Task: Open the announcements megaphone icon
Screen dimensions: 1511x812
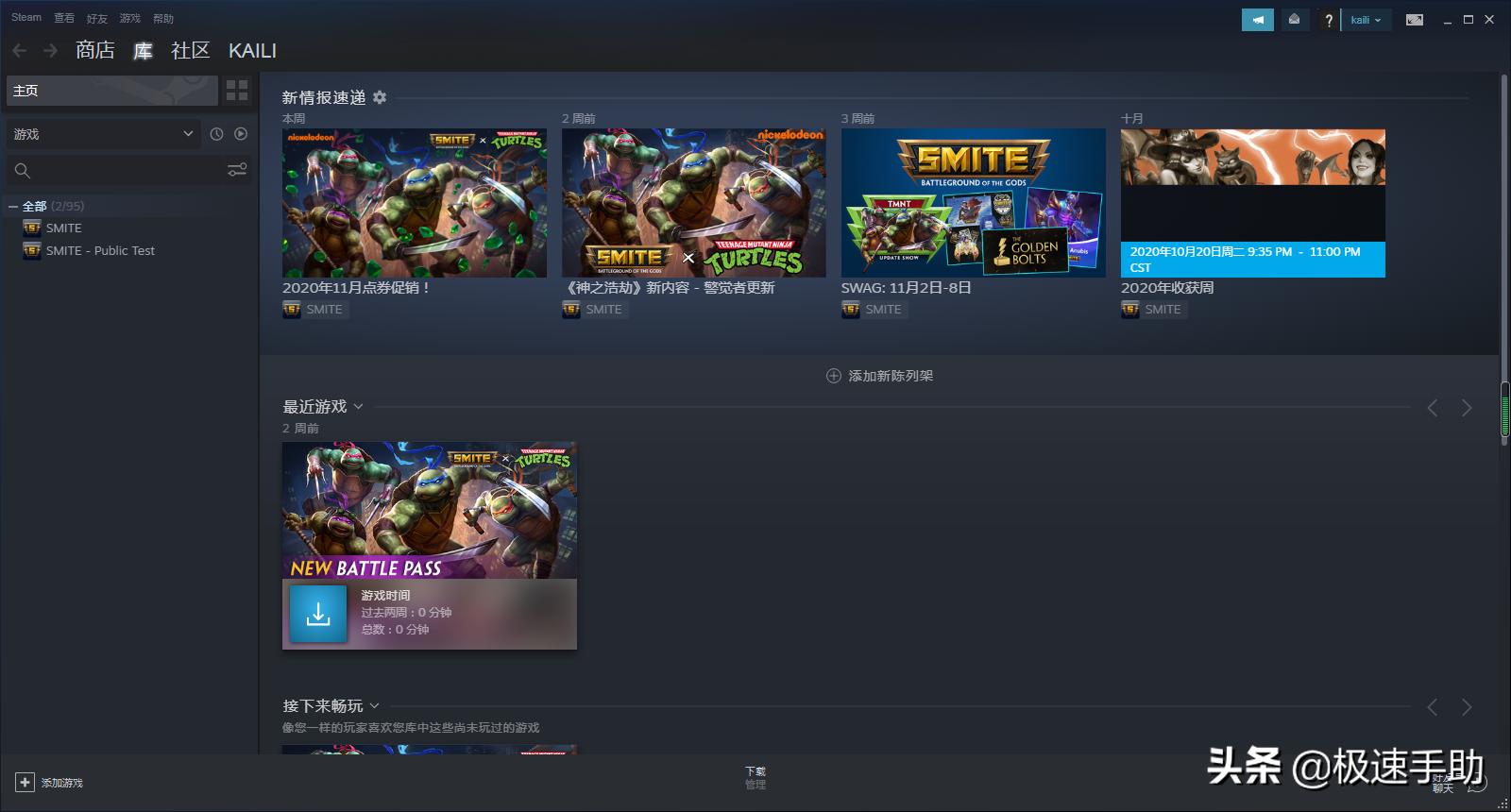Action: click(1258, 20)
